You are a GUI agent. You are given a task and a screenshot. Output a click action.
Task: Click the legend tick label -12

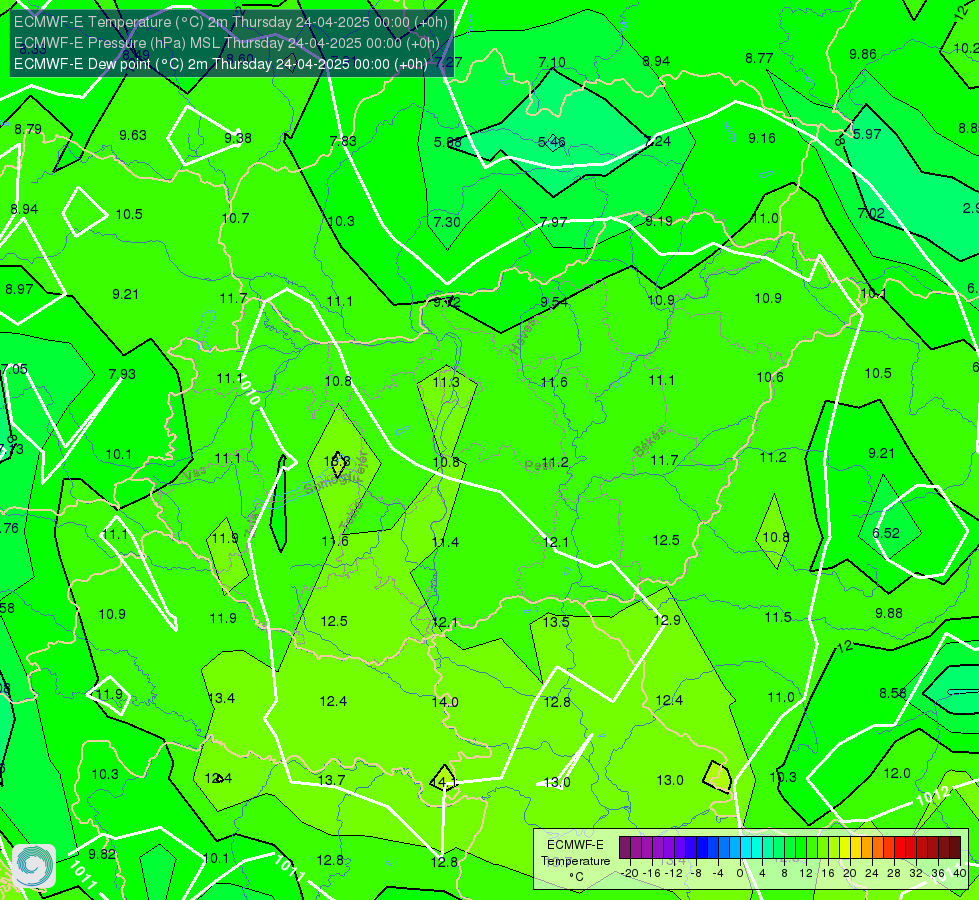[674, 873]
